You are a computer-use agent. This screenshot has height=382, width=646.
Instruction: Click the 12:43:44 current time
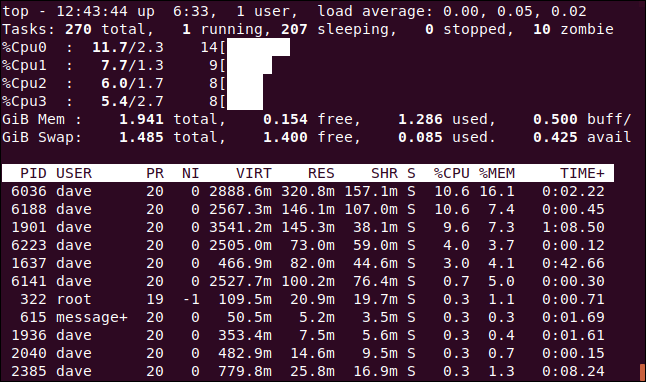tap(92, 12)
